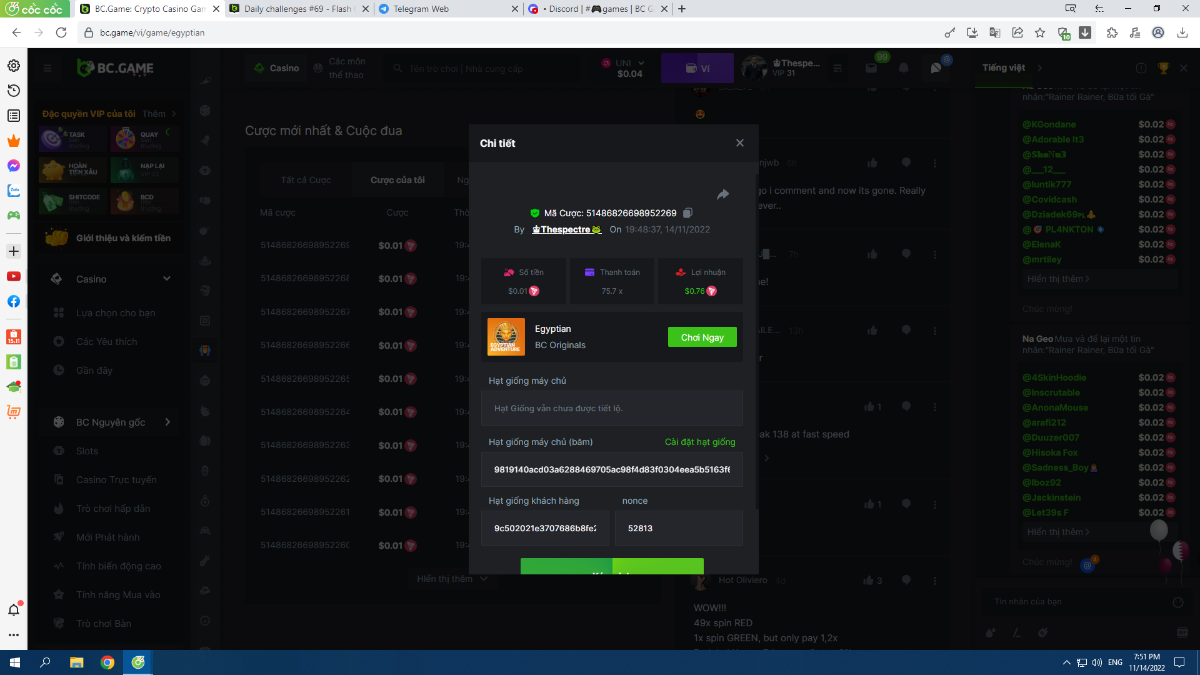Open Thespectre's profile link in the dialog
The width and height of the screenshot is (1200, 675).
[564, 229]
